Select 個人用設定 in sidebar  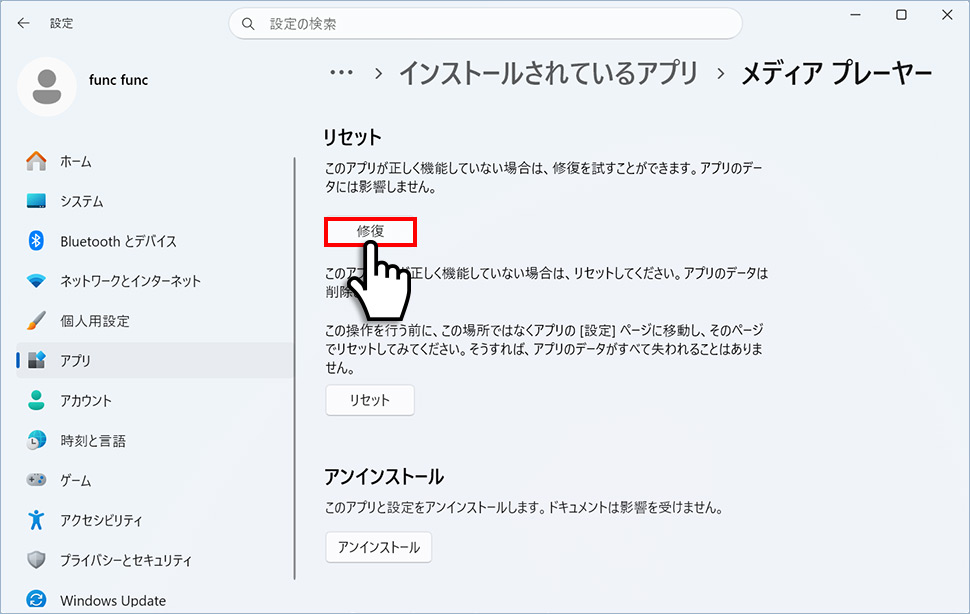pos(155,320)
